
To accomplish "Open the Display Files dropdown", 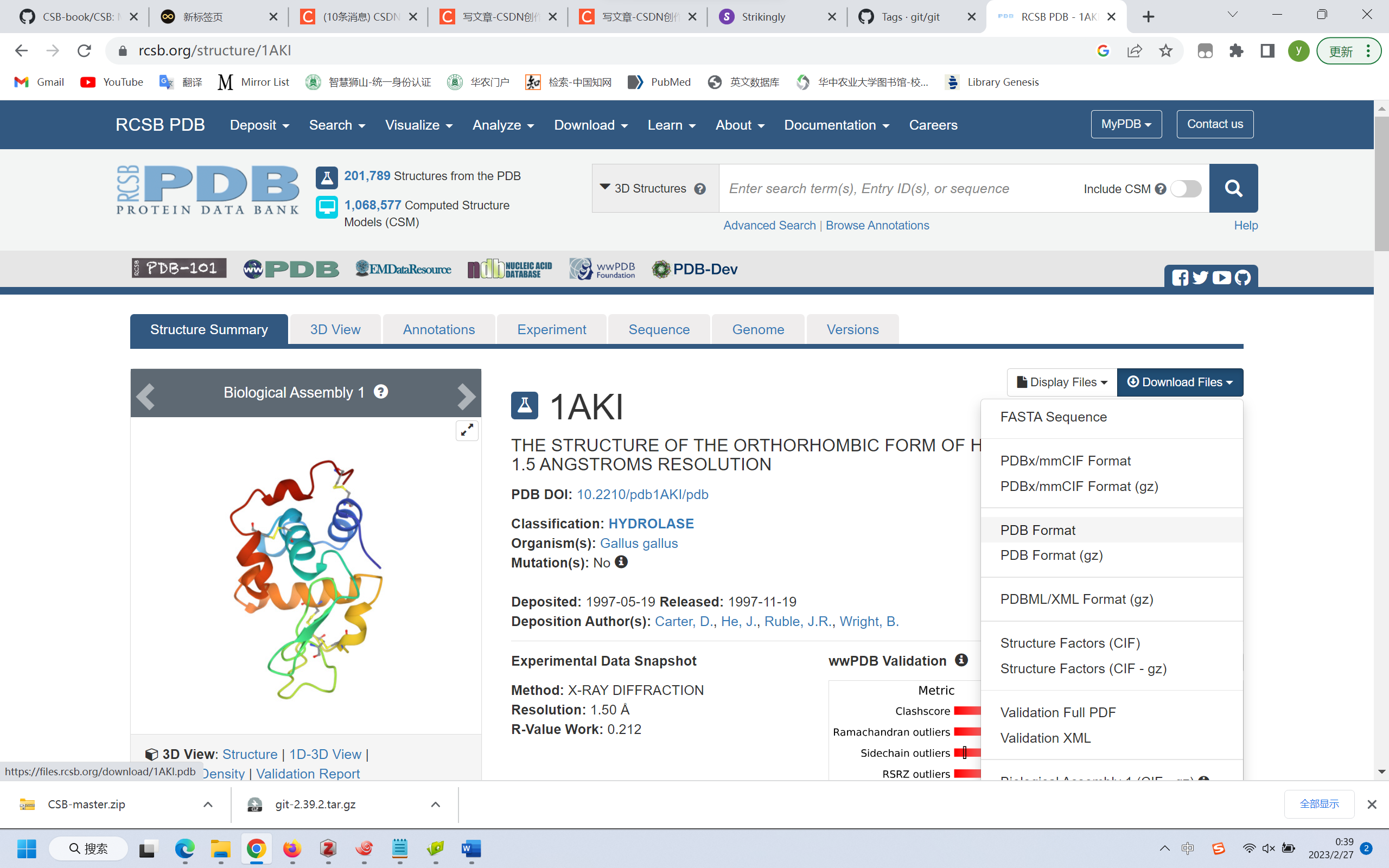I will (x=1061, y=382).
